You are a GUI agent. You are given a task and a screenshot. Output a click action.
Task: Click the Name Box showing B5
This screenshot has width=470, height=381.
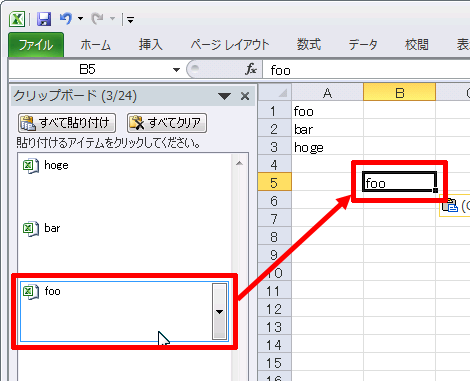click(87, 69)
